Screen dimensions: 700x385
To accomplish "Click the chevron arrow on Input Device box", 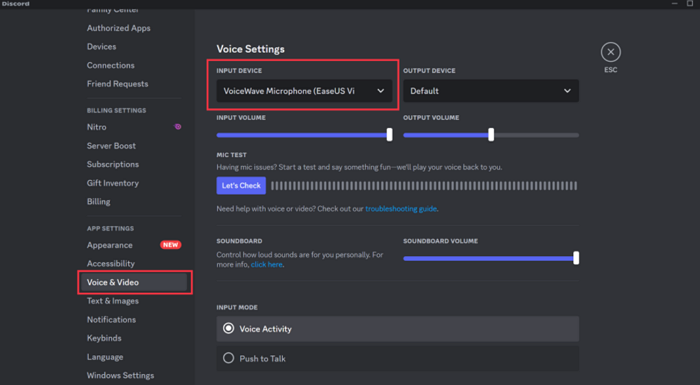I will (x=380, y=91).
